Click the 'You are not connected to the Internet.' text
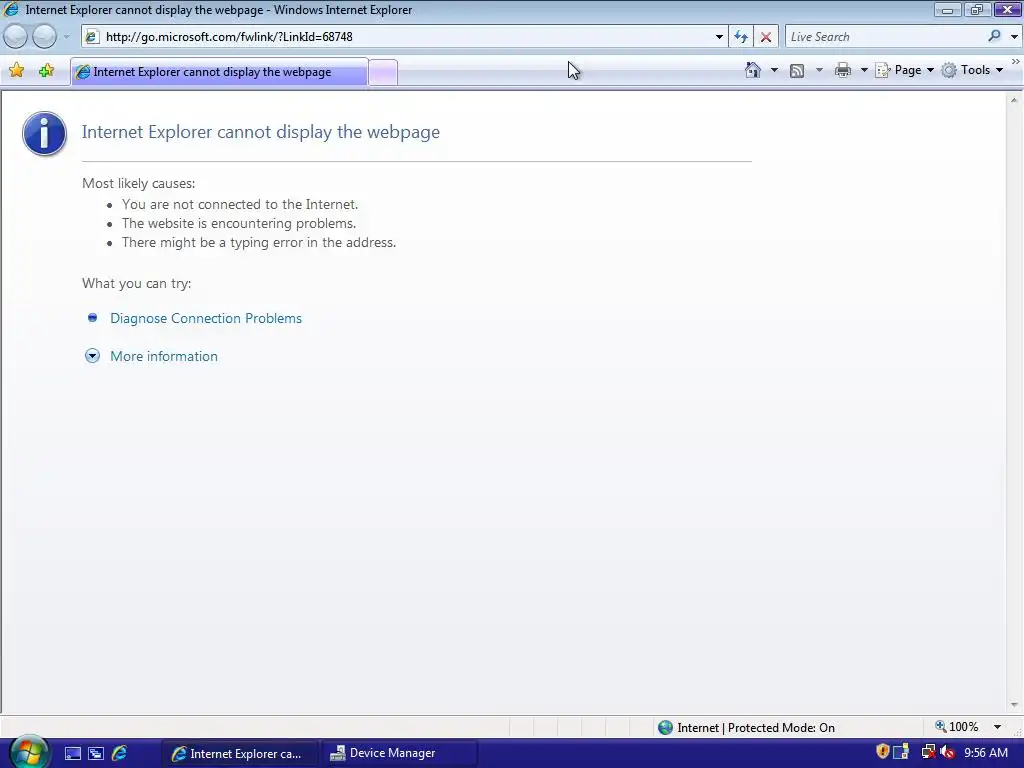Viewport: 1024px width, 768px height. 240,204
